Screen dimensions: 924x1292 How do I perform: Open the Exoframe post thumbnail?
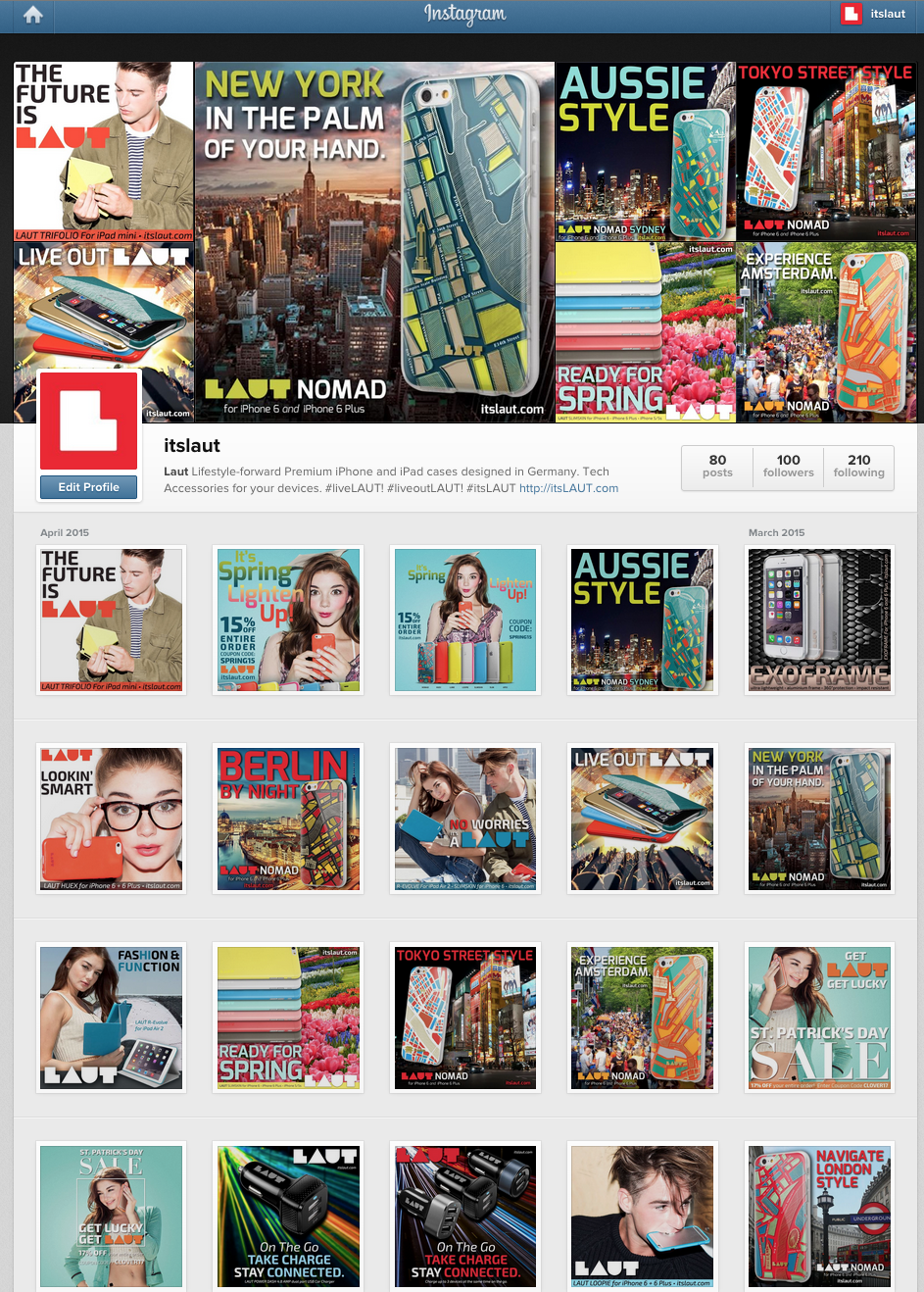coord(819,620)
